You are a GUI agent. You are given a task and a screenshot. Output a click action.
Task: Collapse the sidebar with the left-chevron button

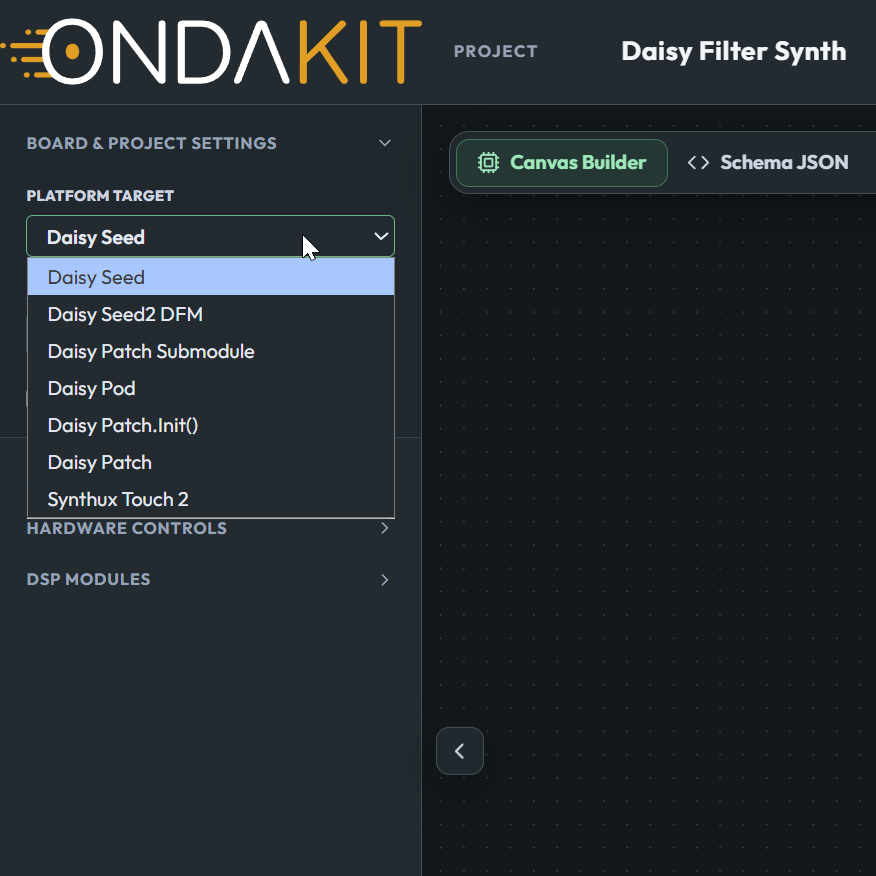pyautogui.click(x=460, y=751)
